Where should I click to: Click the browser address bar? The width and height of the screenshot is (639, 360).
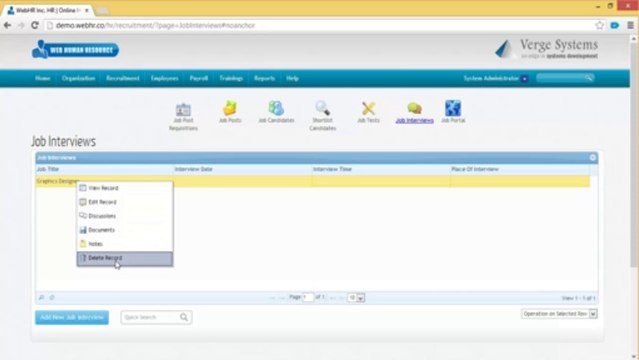[x=318, y=25]
